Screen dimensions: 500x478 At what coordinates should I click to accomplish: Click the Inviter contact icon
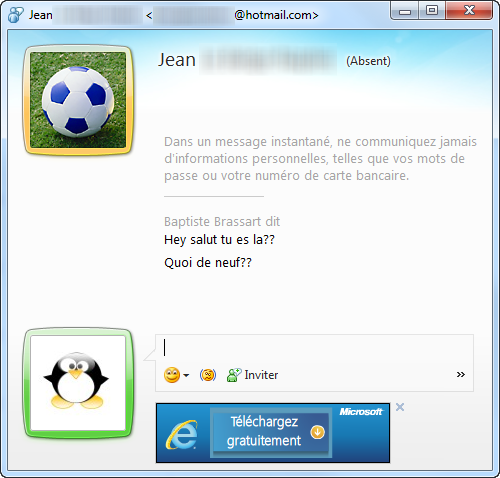tap(234, 375)
